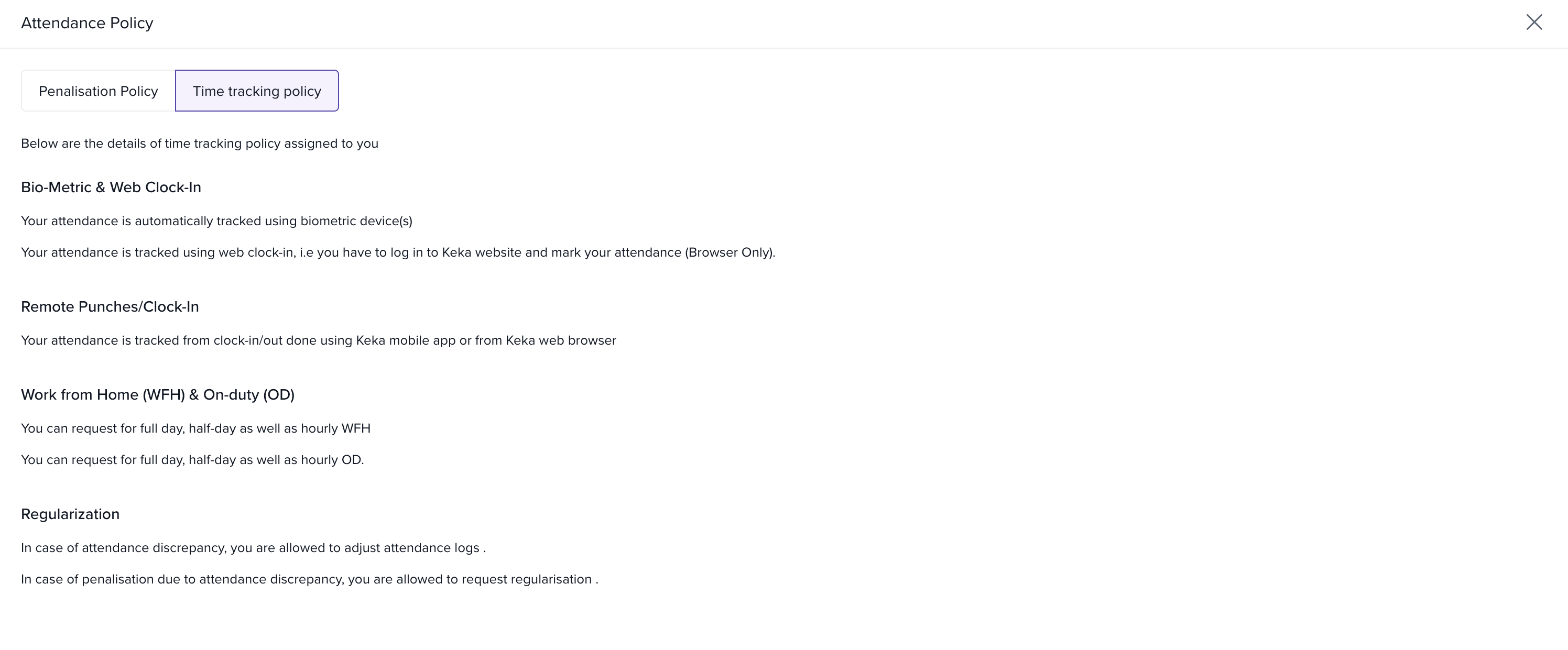Click the Attendance Policy dialog title
The image size is (1568, 650).
tap(87, 23)
